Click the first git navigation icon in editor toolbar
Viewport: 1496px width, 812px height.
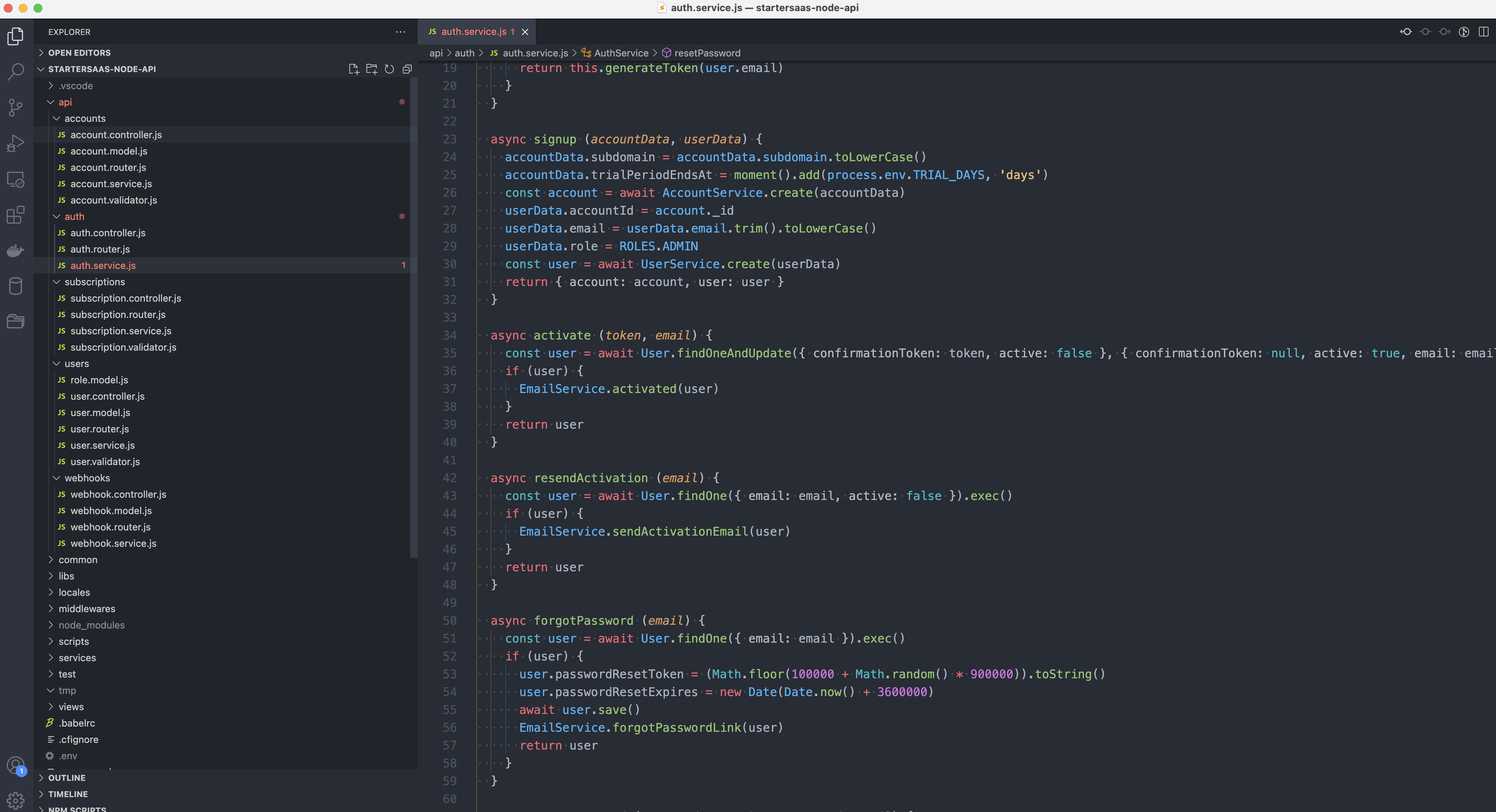click(1405, 32)
